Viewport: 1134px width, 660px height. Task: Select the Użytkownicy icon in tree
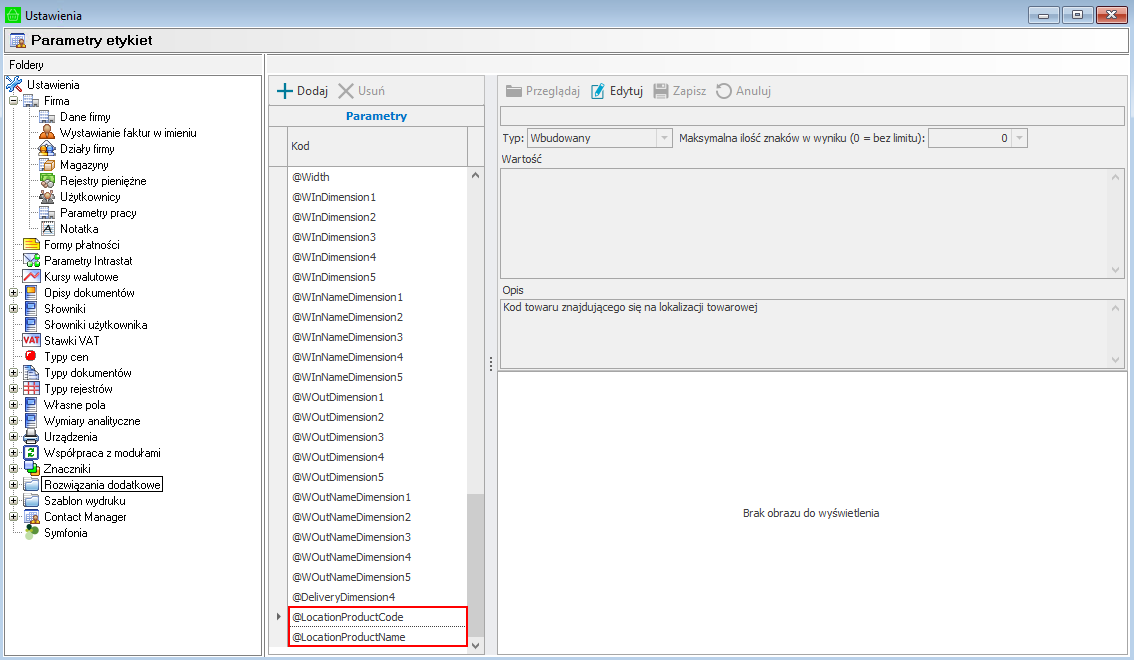[x=47, y=197]
